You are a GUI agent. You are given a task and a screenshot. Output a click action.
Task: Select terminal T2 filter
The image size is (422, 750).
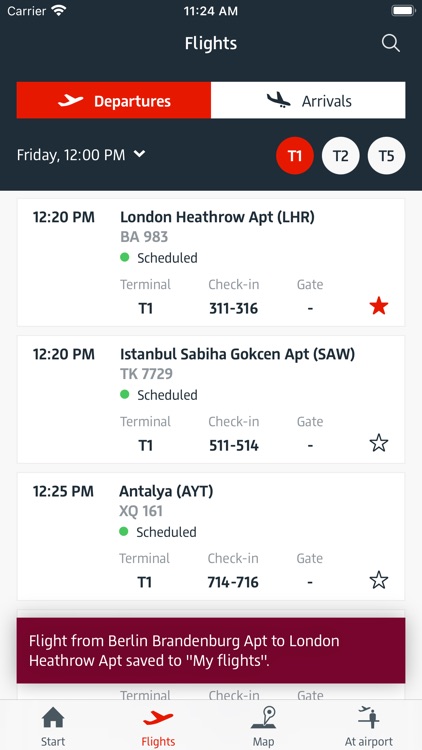click(x=340, y=156)
